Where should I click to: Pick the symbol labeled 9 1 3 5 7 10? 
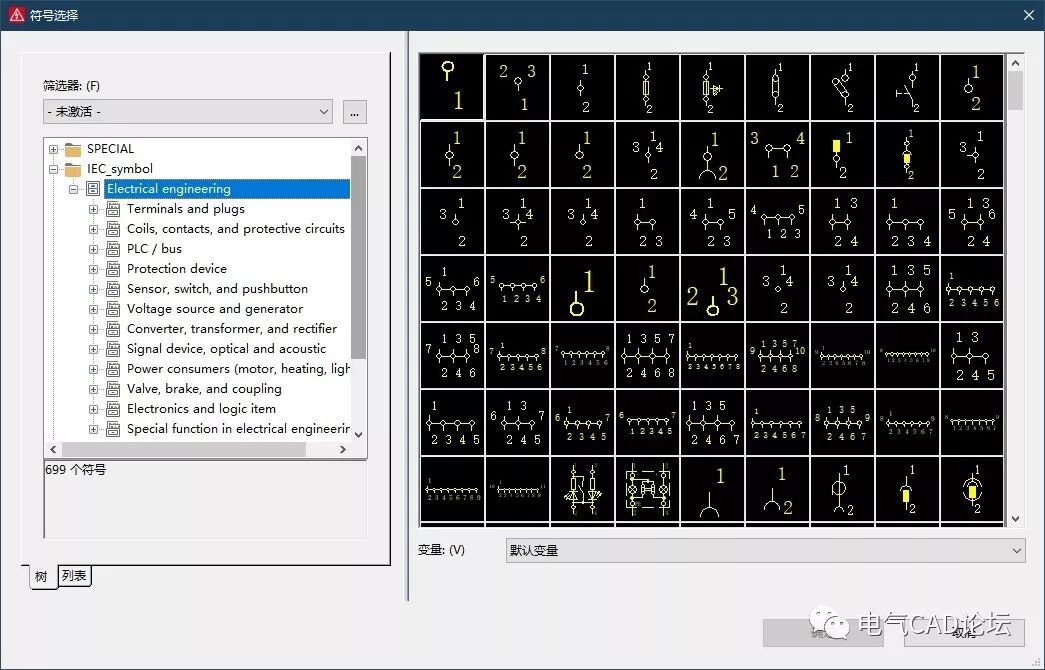click(777, 355)
